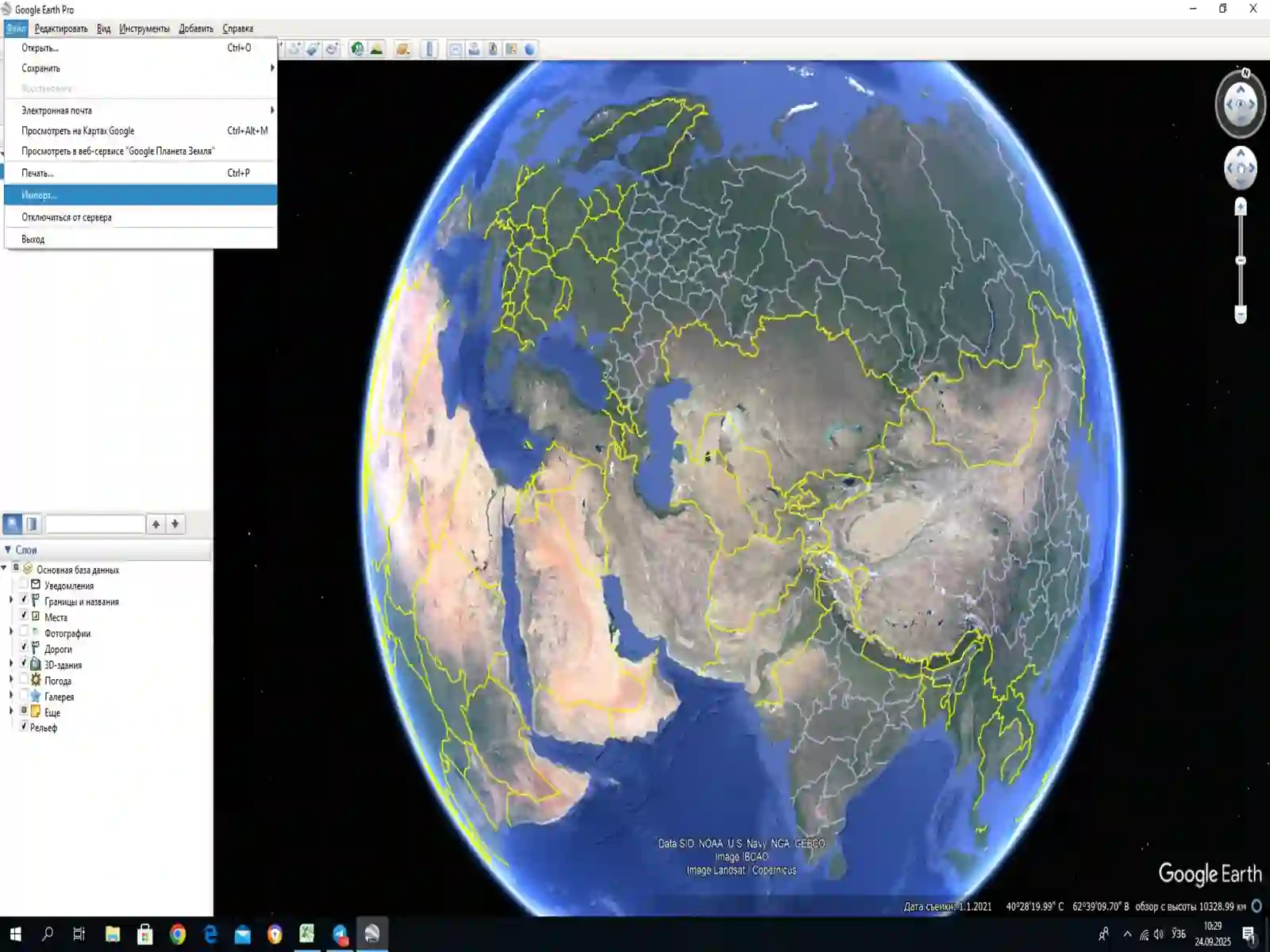Open the Редактировать menu in menu bar
The width and height of the screenshot is (1270, 952).
pyautogui.click(x=61, y=29)
